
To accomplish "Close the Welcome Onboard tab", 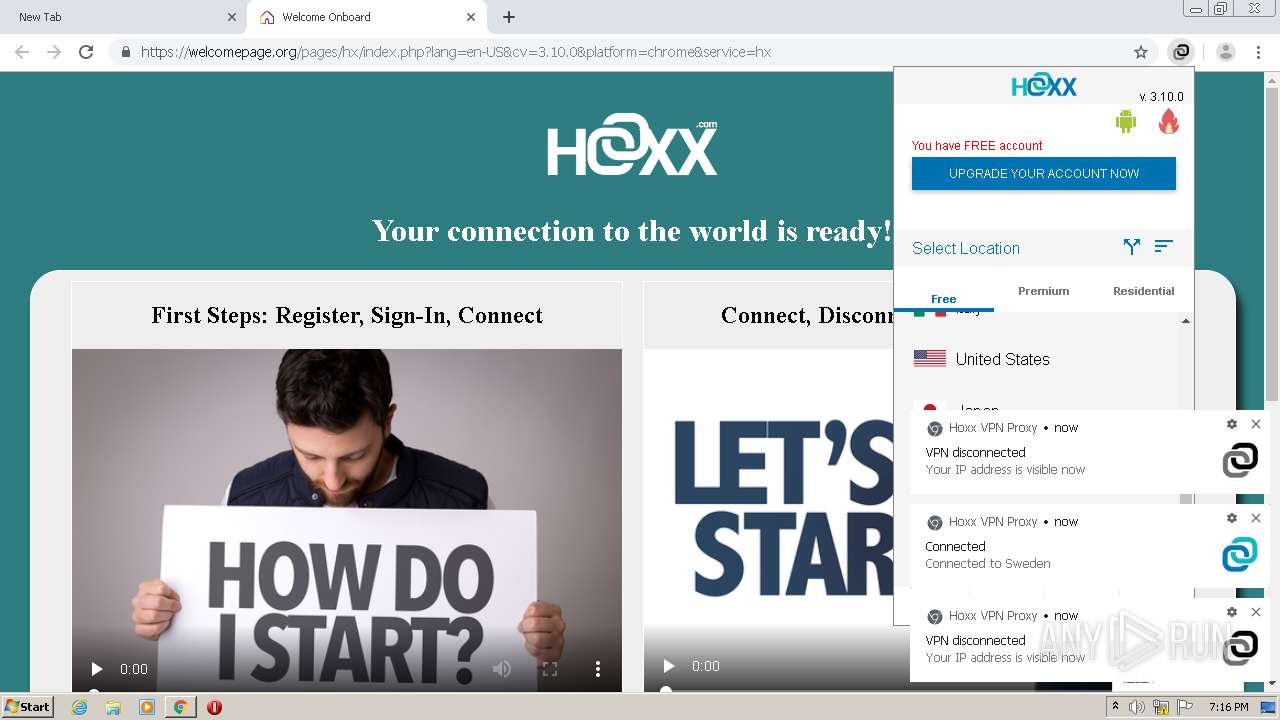I will pyautogui.click(x=471, y=17).
